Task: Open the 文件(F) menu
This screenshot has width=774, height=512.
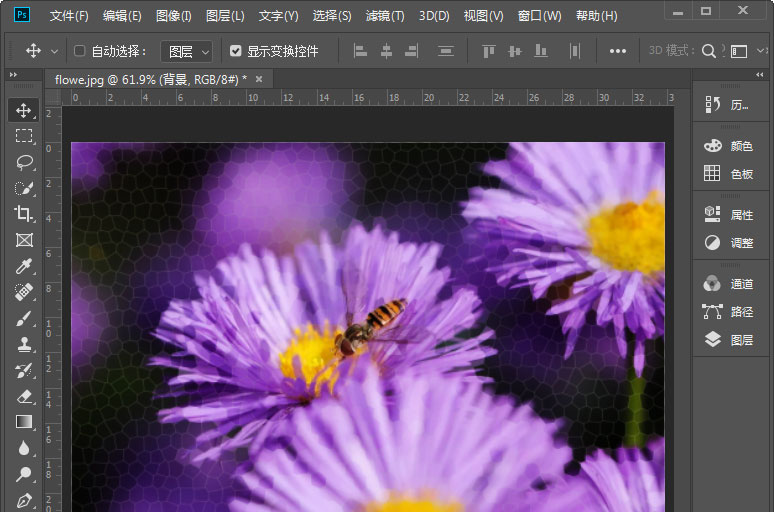Action: [x=69, y=16]
